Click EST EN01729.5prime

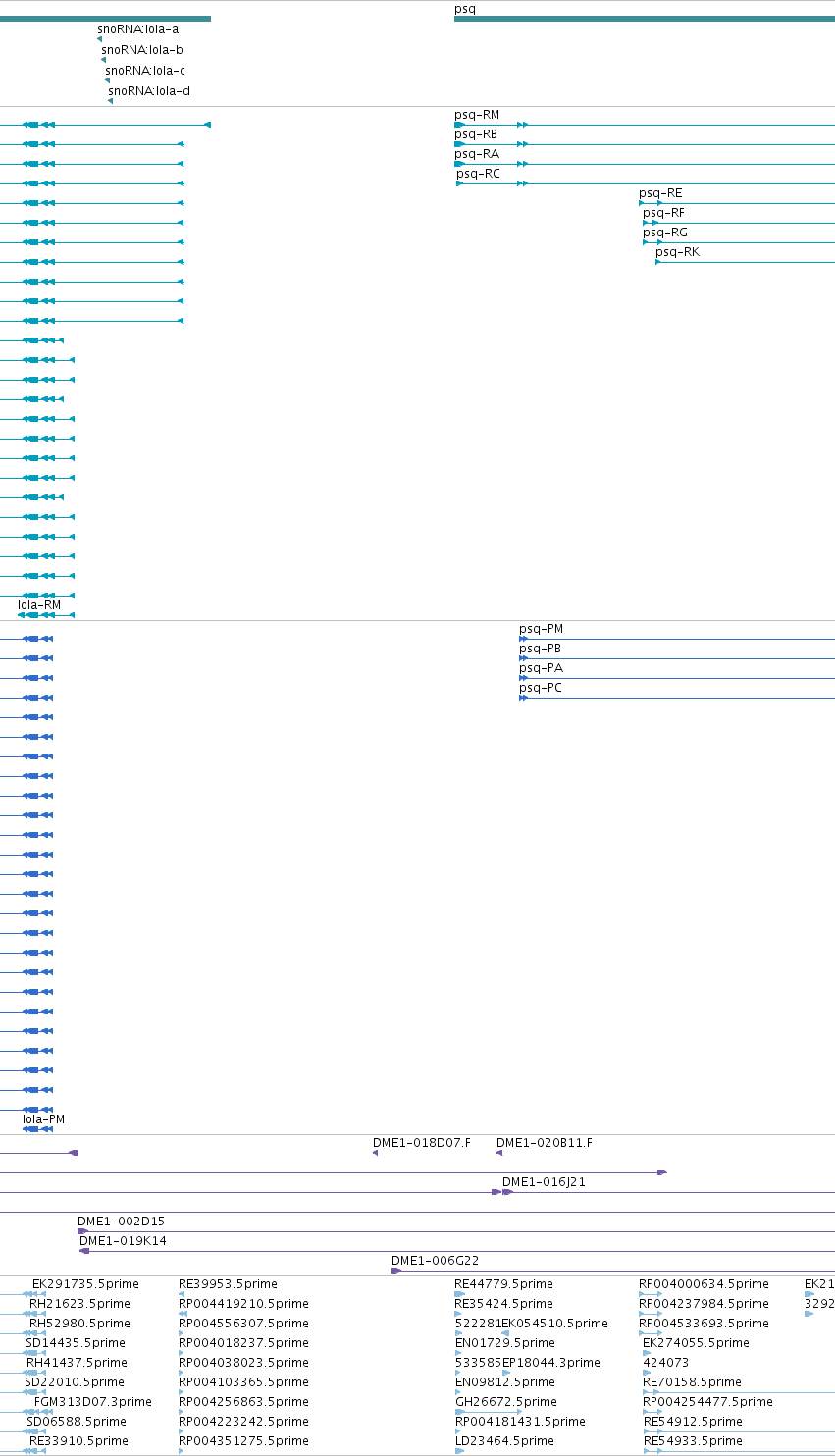(504, 1343)
